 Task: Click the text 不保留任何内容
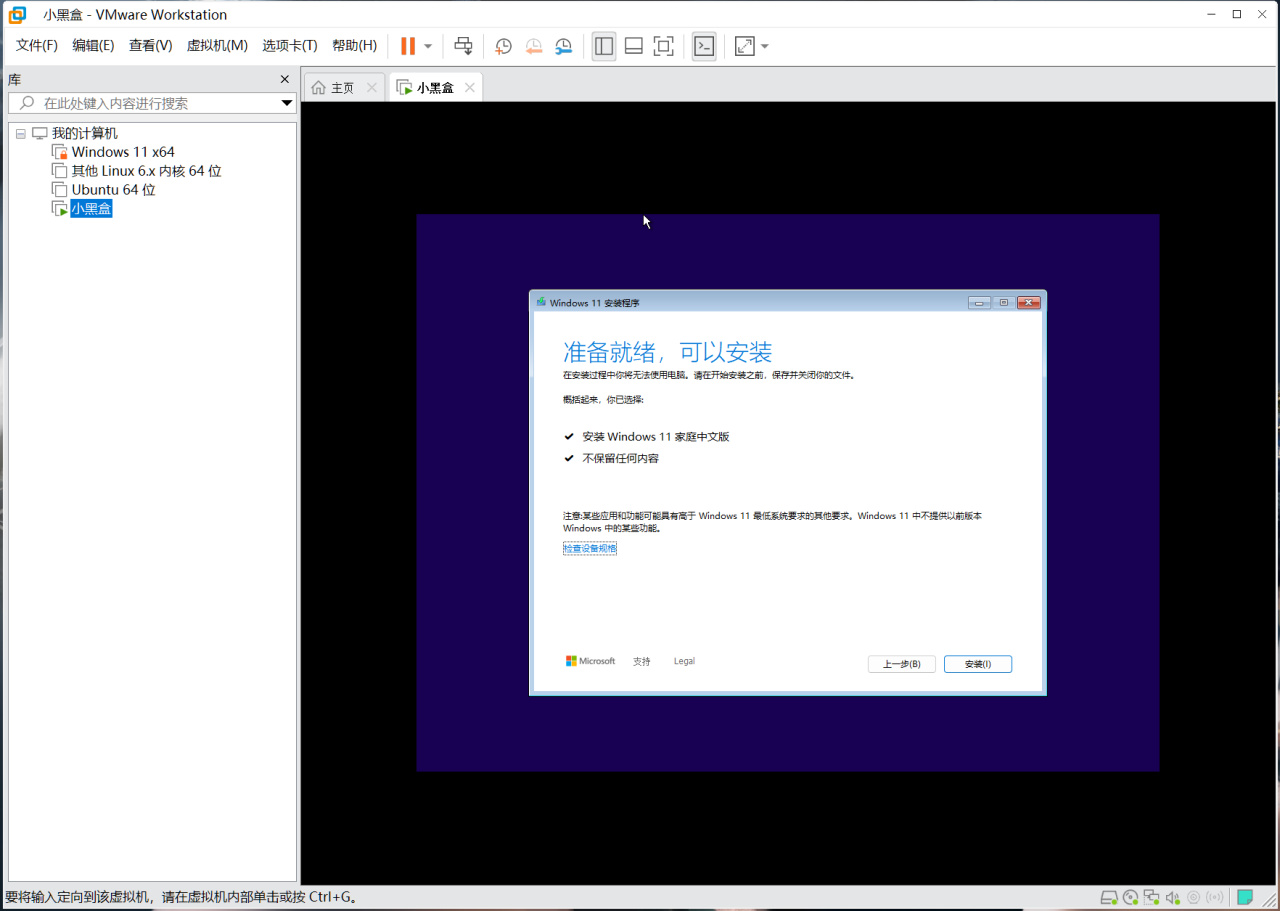620,459
